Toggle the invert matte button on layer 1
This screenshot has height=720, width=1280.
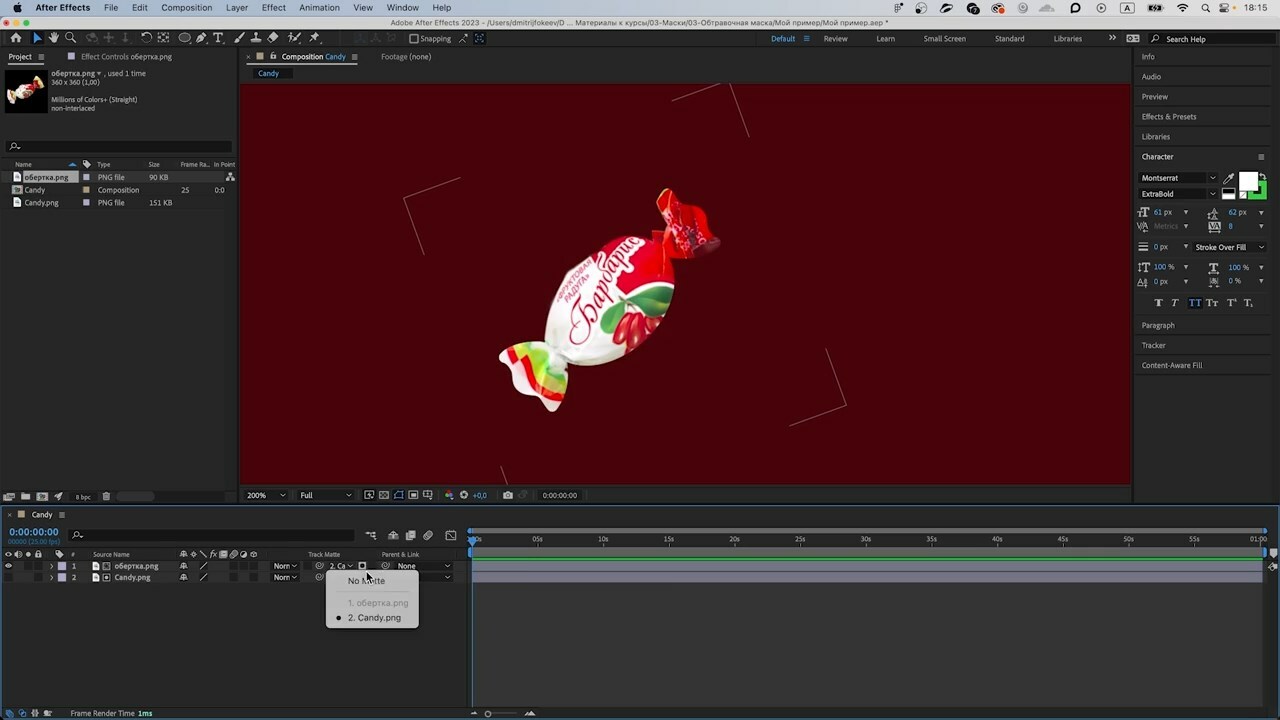pos(362,566)
